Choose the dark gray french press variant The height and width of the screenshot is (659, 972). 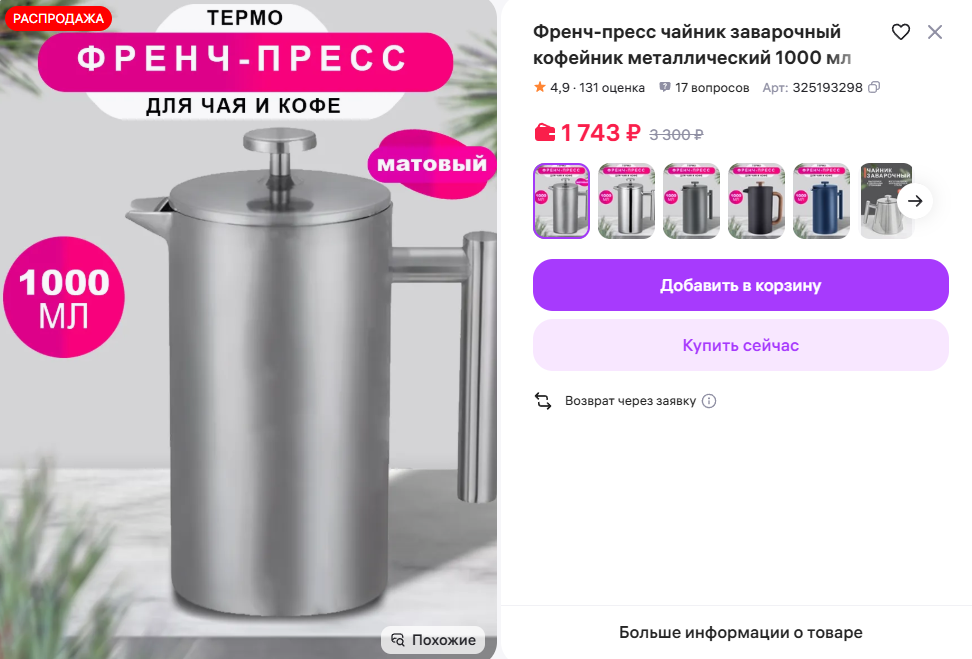(692, 201)
